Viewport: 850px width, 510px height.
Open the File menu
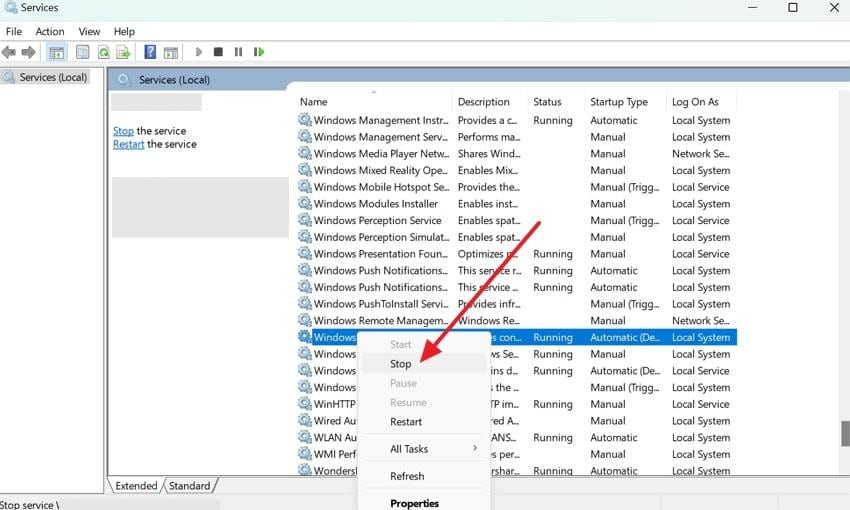coord(14,31)
